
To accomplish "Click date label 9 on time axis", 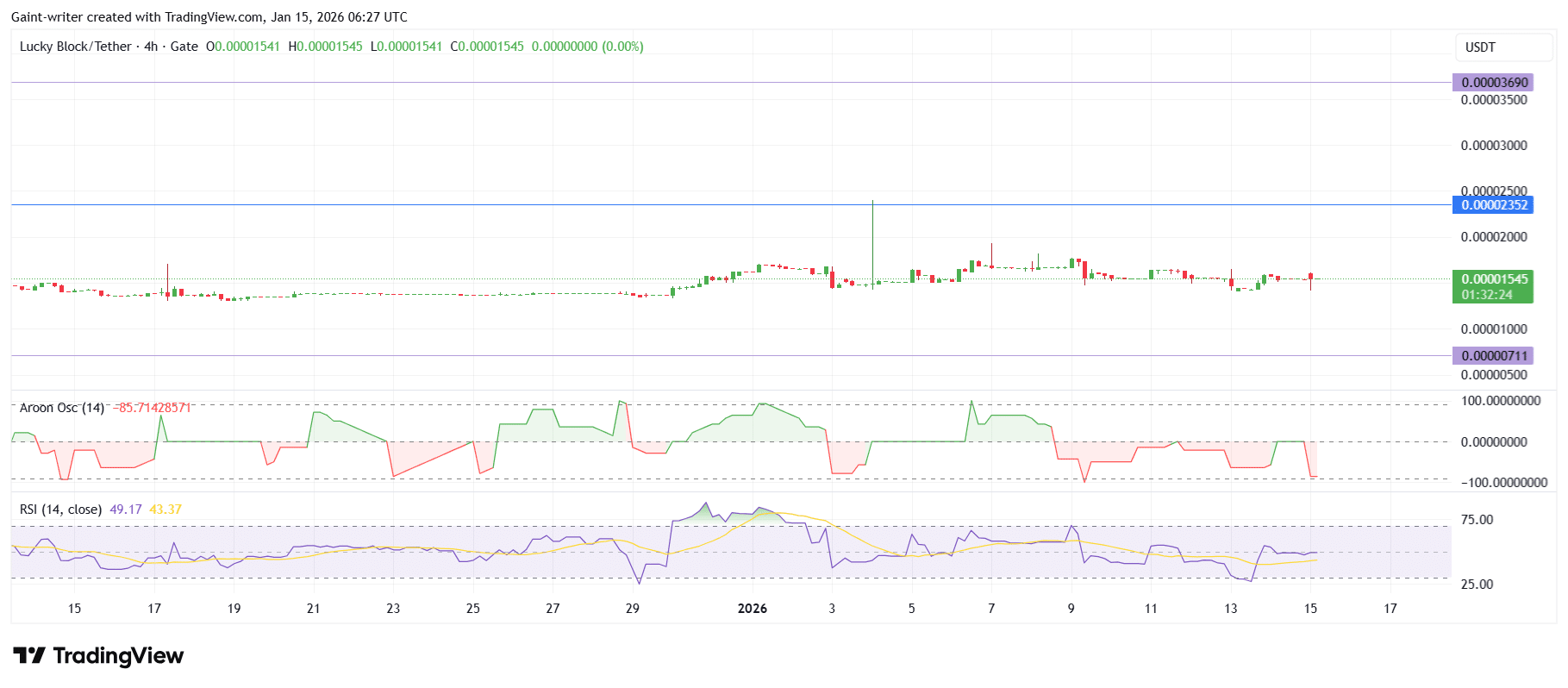I will click(1071, 609).
